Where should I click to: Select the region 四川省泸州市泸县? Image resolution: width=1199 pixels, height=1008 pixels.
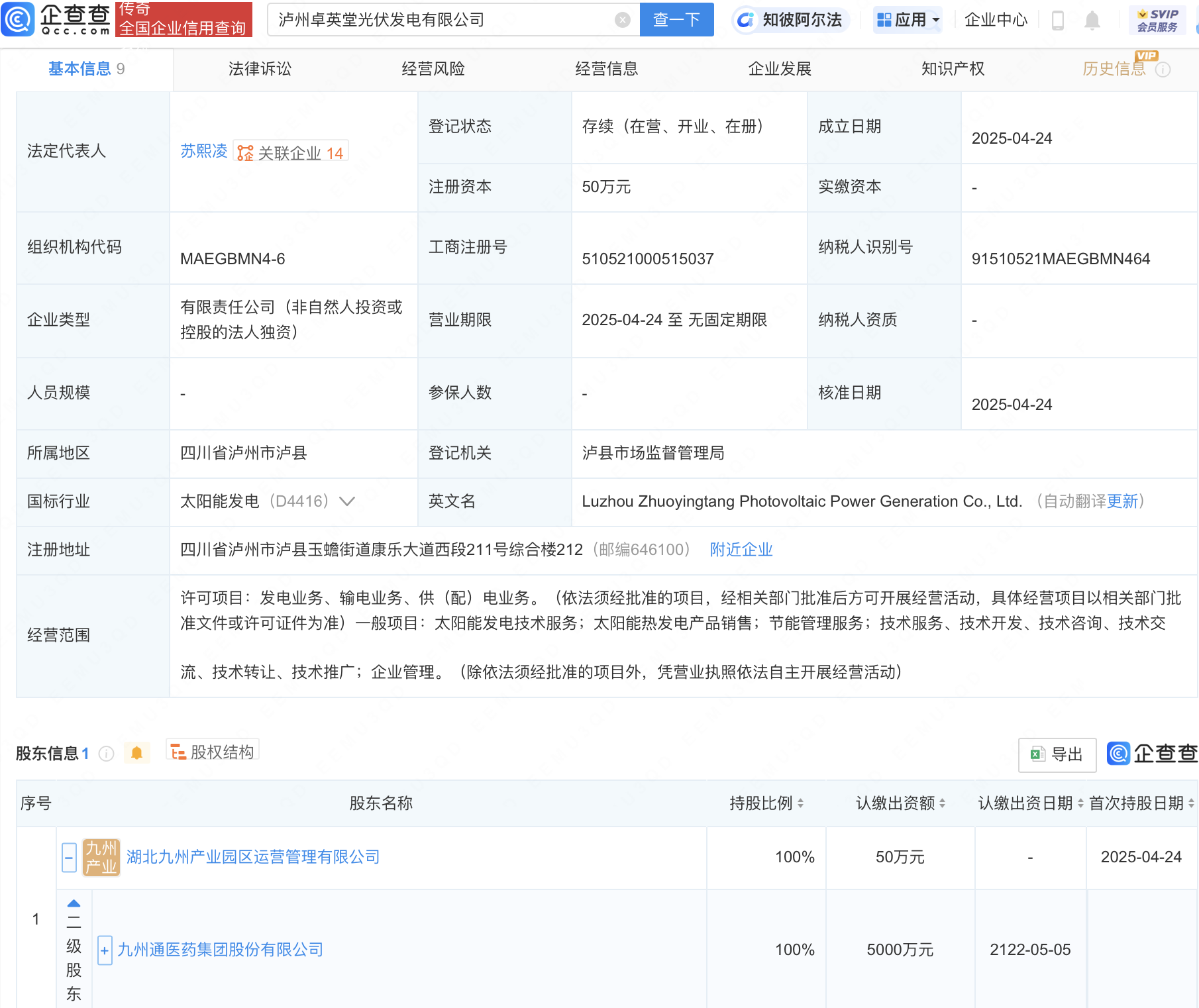243,453
